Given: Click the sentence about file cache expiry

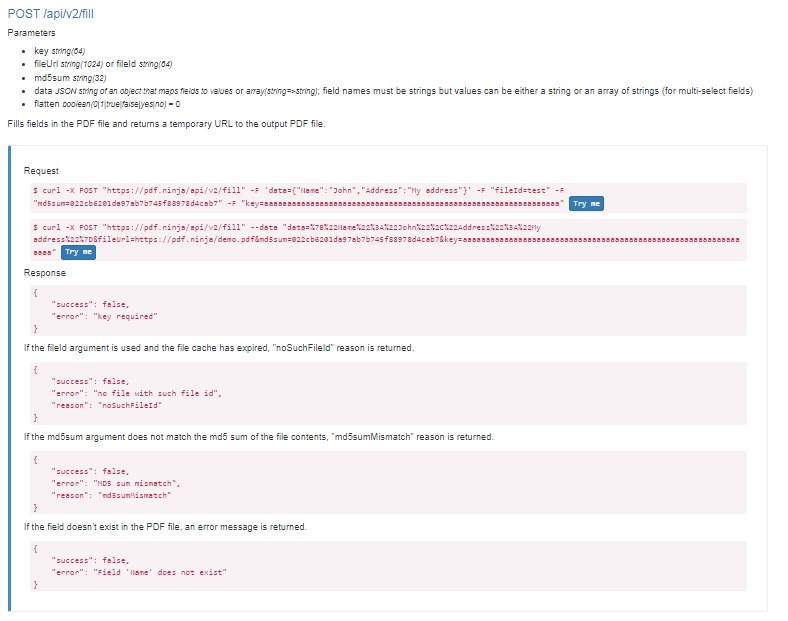Looking at the screenshot, I should click(x=219, y=348).
